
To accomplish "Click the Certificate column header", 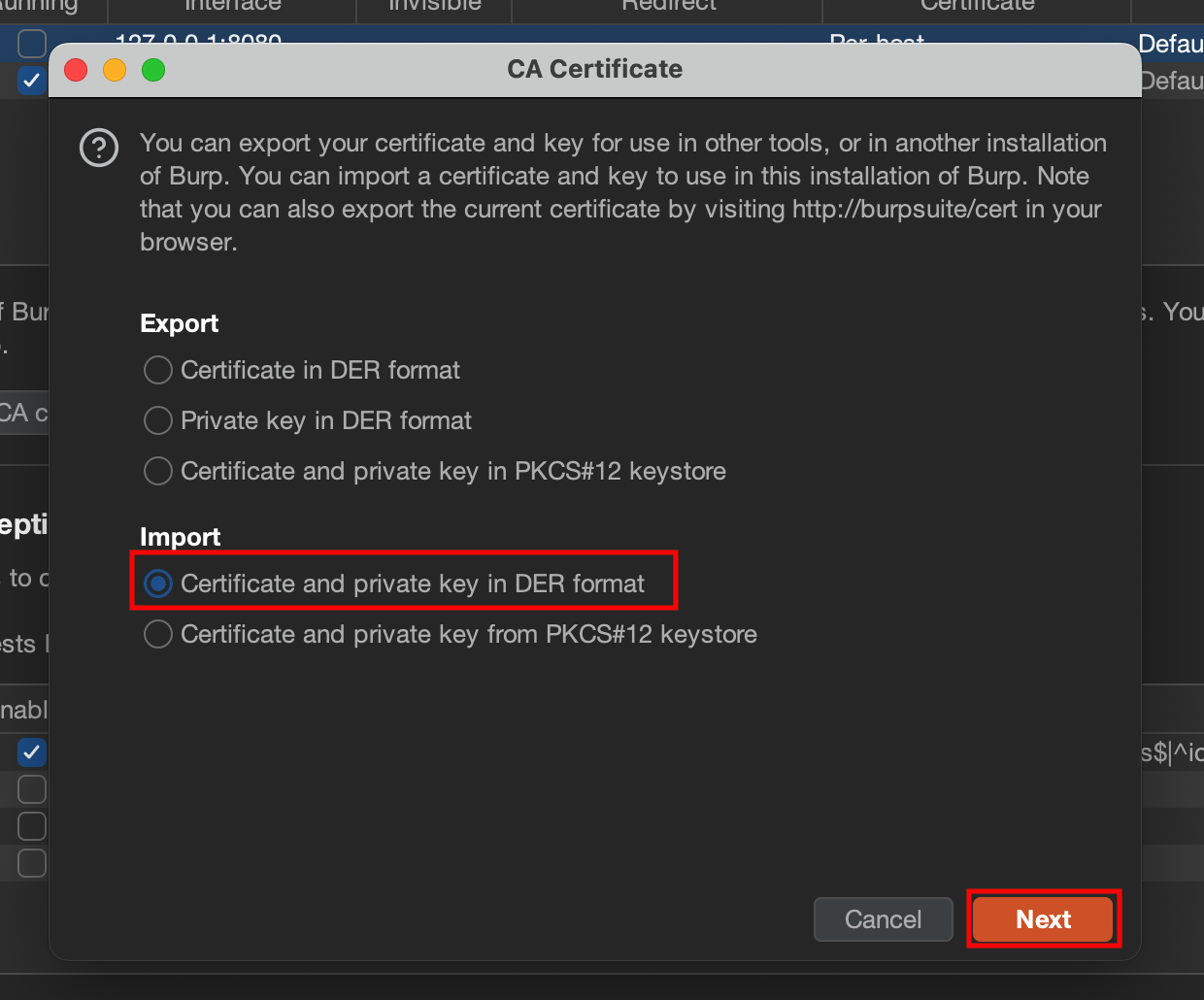I will coord(976,7).
